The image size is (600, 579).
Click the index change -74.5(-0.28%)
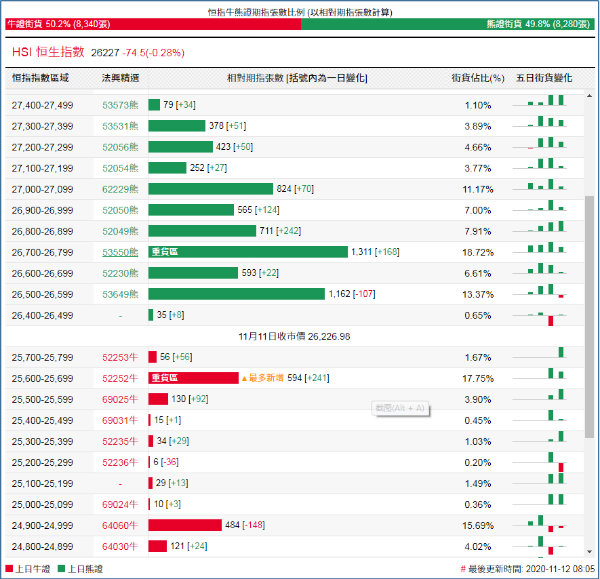click(x=153, y=53)
